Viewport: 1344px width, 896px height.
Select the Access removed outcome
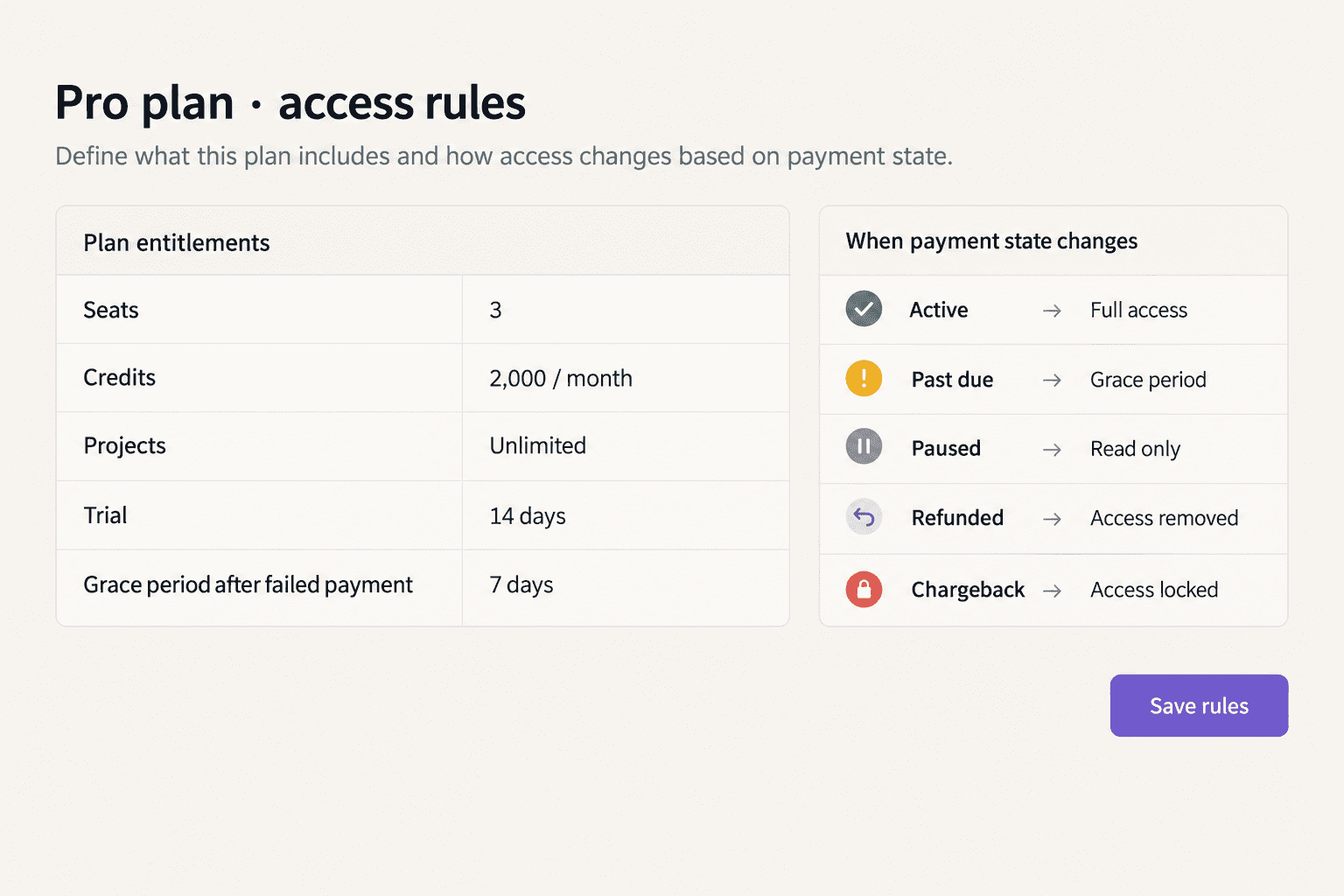pyautogui.click(x=1164, y=518)
